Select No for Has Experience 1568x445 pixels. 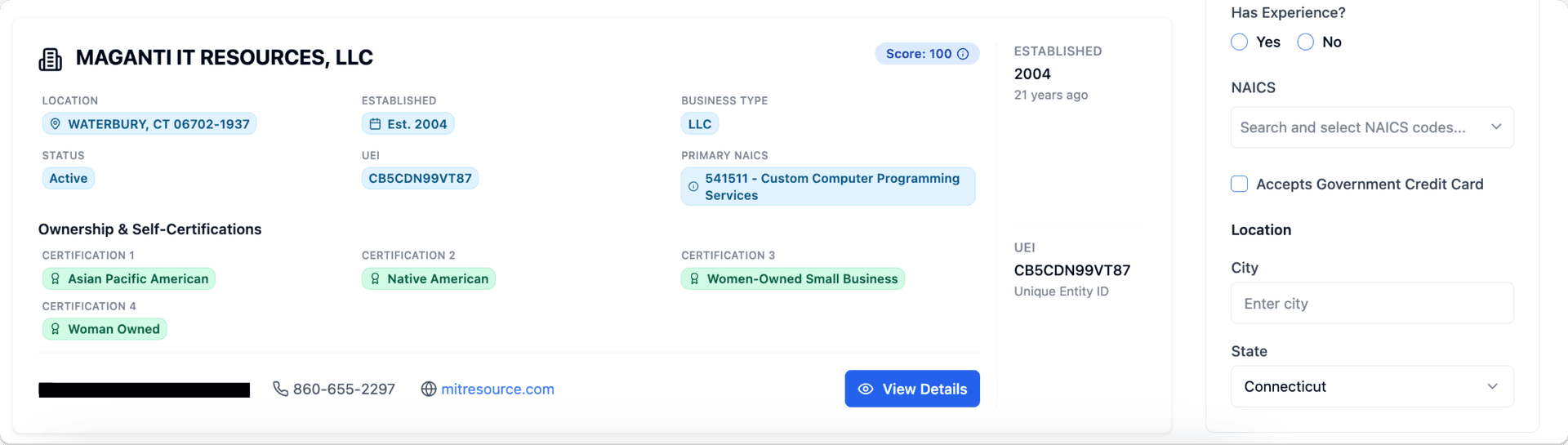(x=1305, y=42)
